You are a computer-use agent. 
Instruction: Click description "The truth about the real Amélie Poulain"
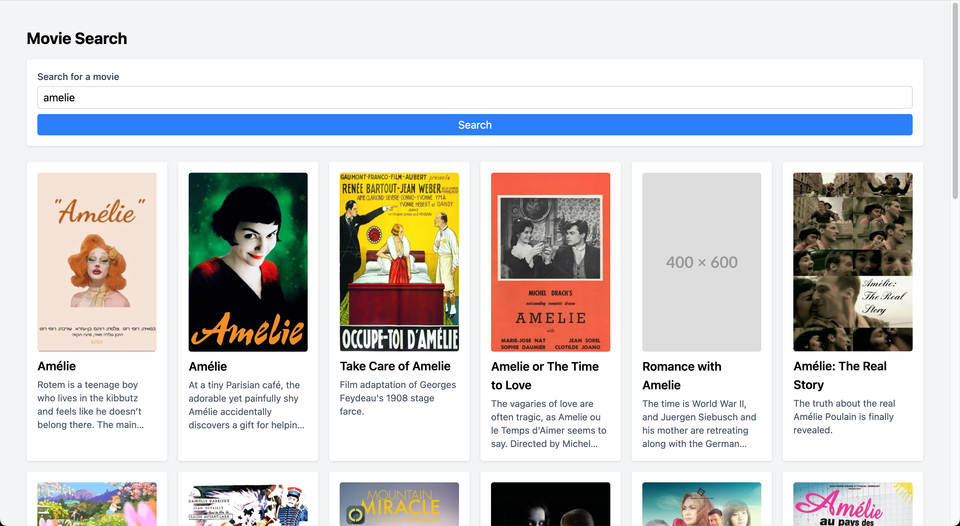pyautogui.click(x=844, y=417)
